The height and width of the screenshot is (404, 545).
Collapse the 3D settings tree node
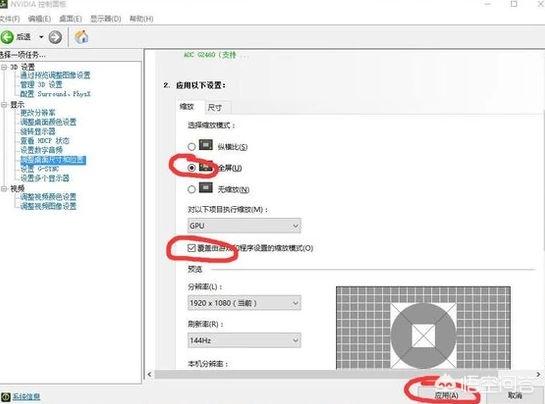click(x=4, y=67)
